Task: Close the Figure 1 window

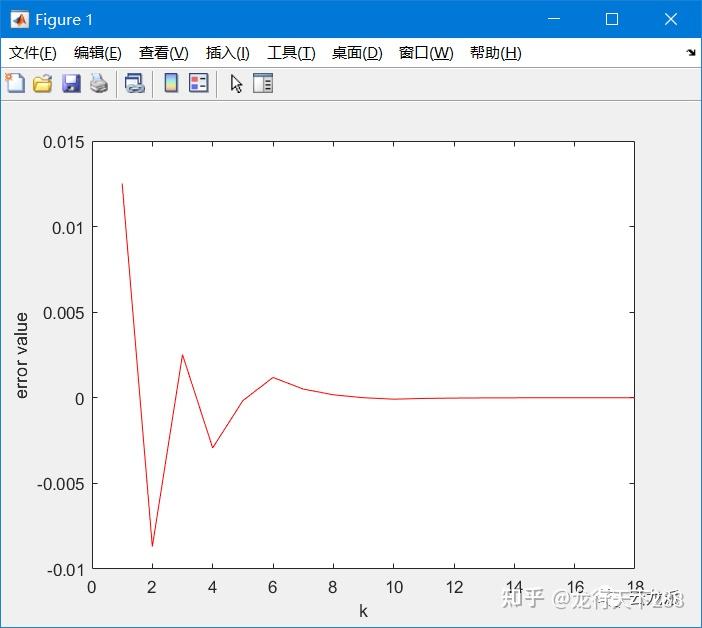Action: [x=670, y=19]
